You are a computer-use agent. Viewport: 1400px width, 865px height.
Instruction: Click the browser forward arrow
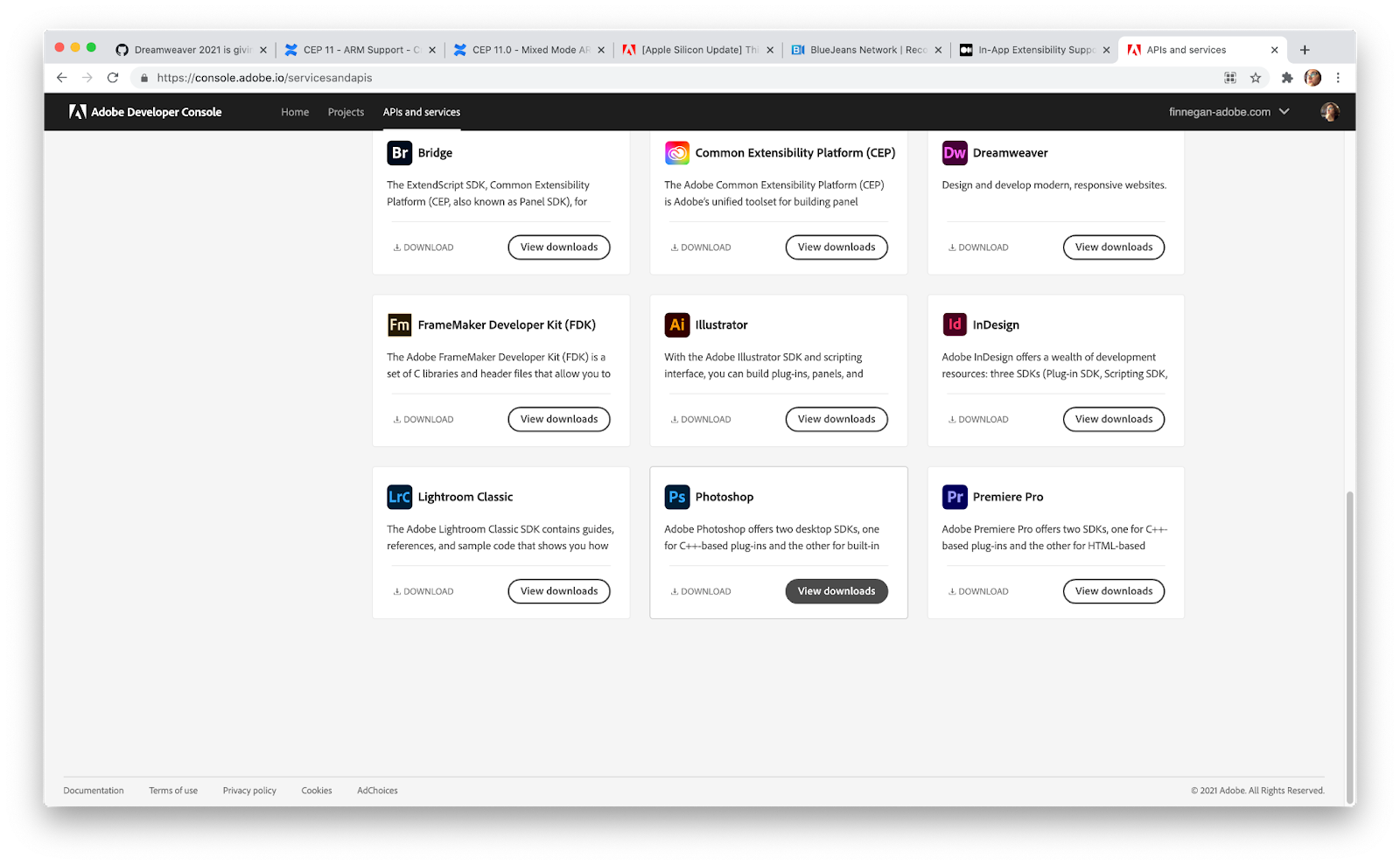point(87,78)
